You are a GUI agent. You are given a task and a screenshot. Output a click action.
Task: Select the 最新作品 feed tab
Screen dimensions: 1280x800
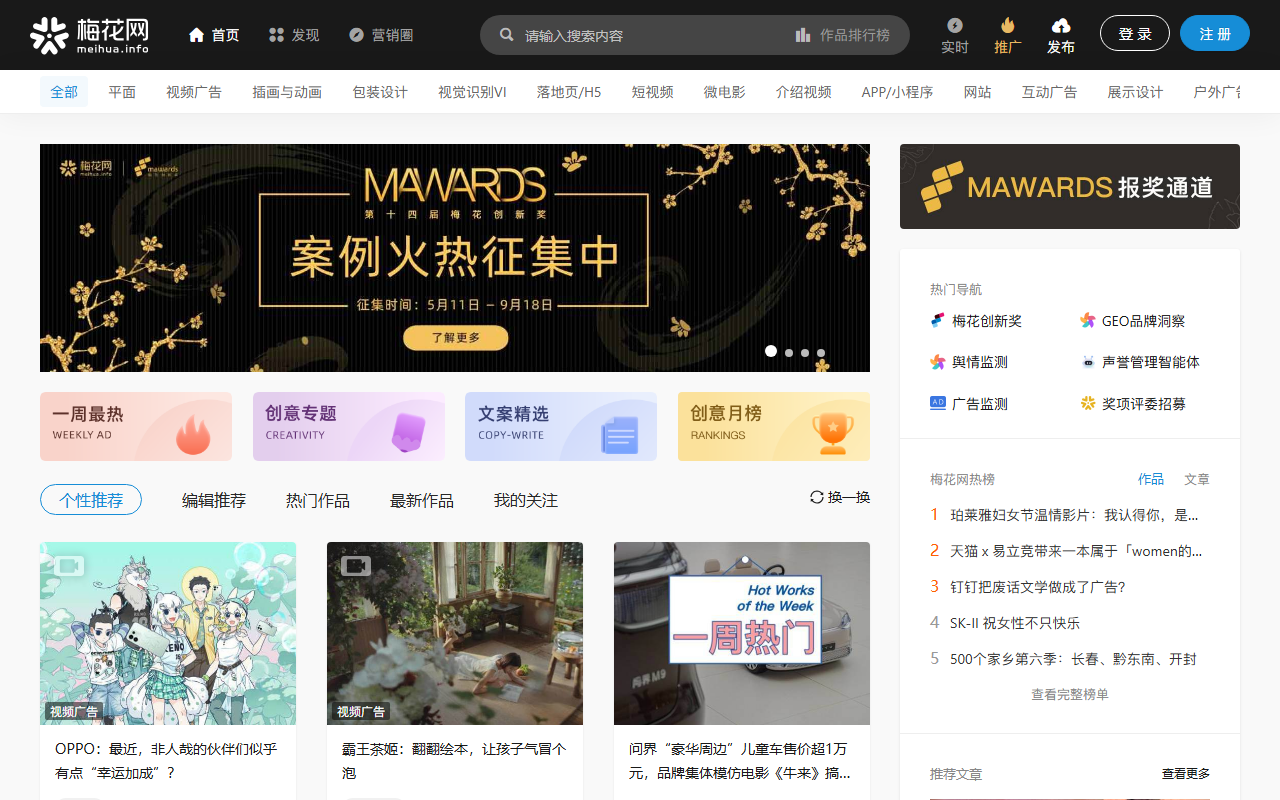point(422,500)
